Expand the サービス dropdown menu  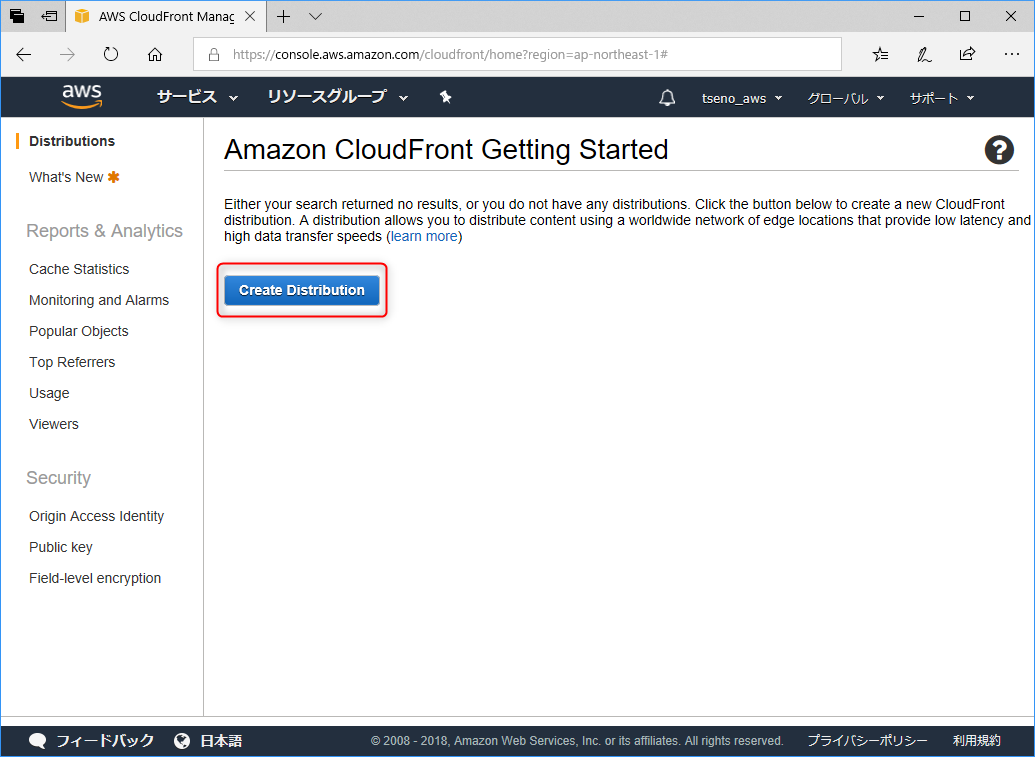tap(197, 97)
